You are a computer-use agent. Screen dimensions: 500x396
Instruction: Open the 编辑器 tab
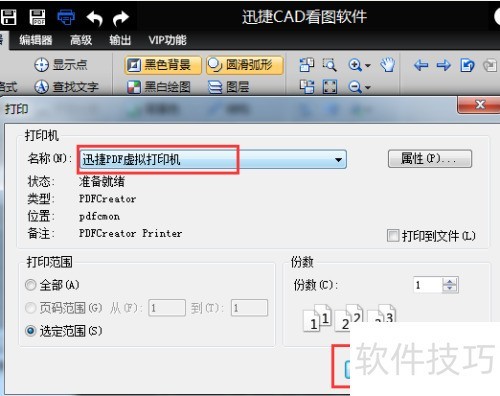point(36,40)
